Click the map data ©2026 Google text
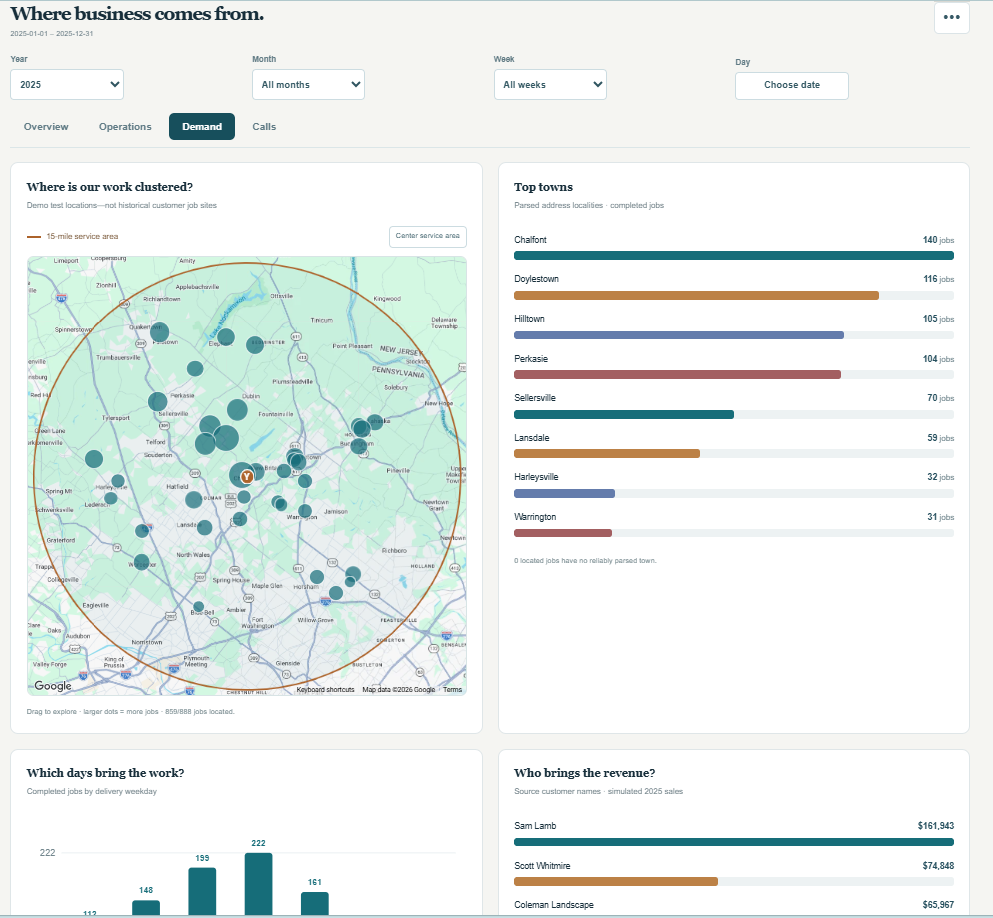This screenshot has width=993, height=918. coord(398,689)
